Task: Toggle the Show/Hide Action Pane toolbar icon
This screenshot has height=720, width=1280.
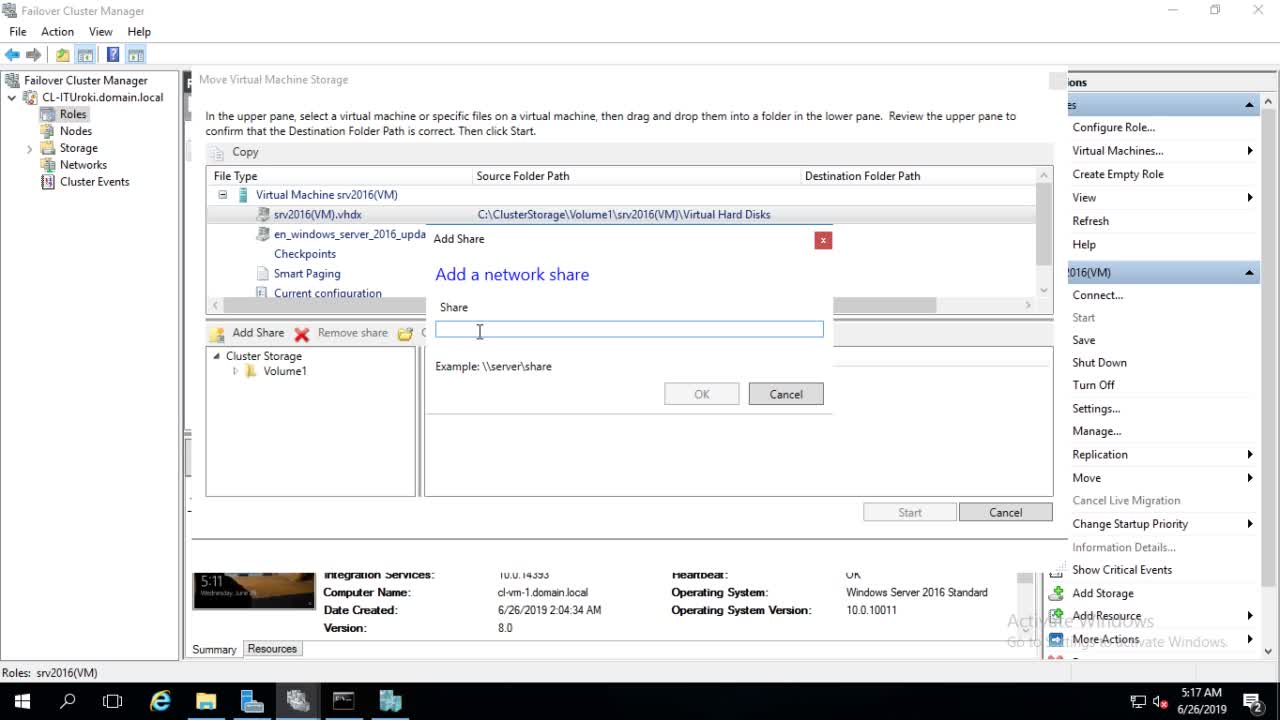Action: point(136,55)
